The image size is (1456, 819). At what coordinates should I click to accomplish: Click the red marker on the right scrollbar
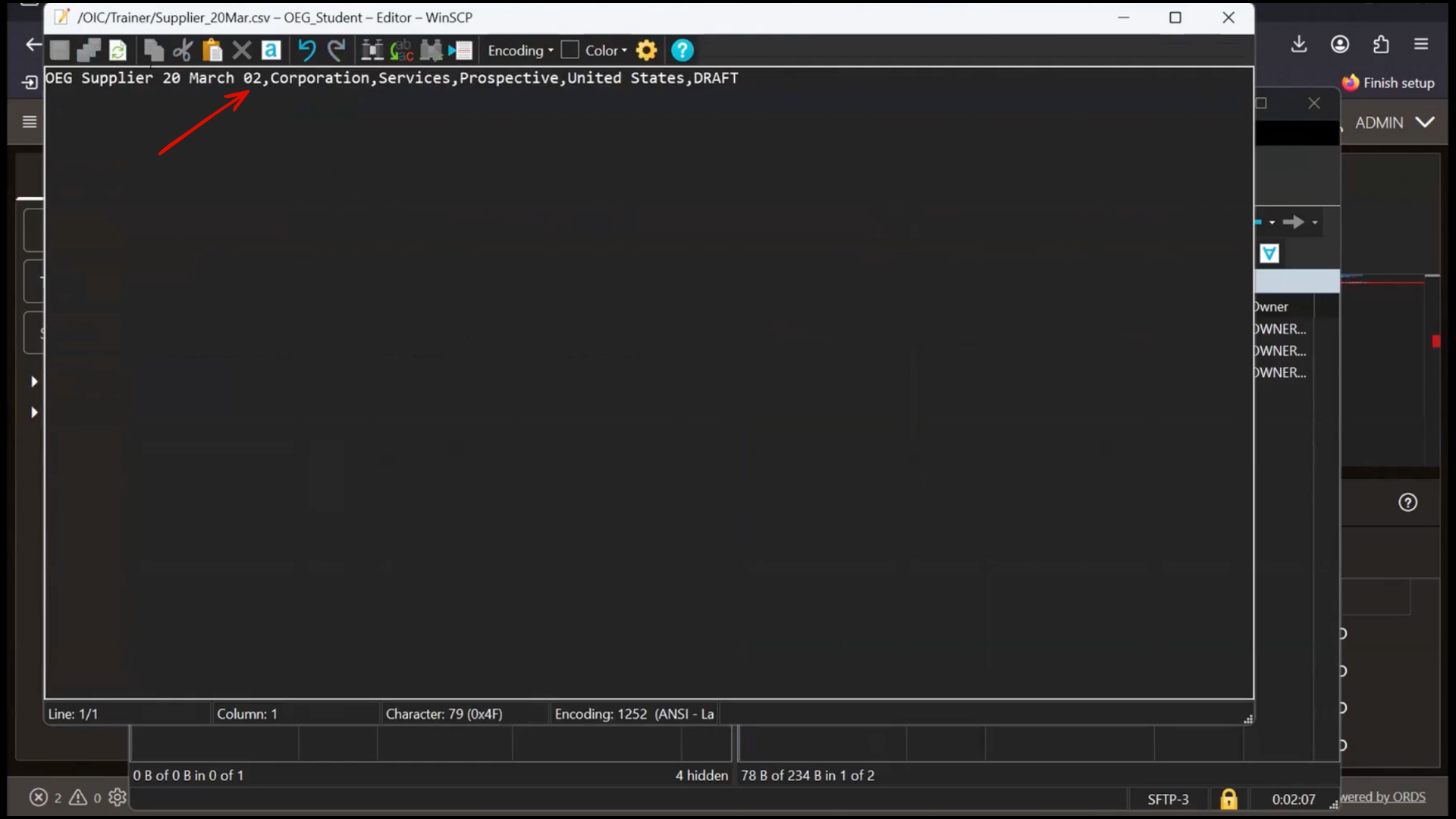pyautogui.click(x=1436, y=341)
